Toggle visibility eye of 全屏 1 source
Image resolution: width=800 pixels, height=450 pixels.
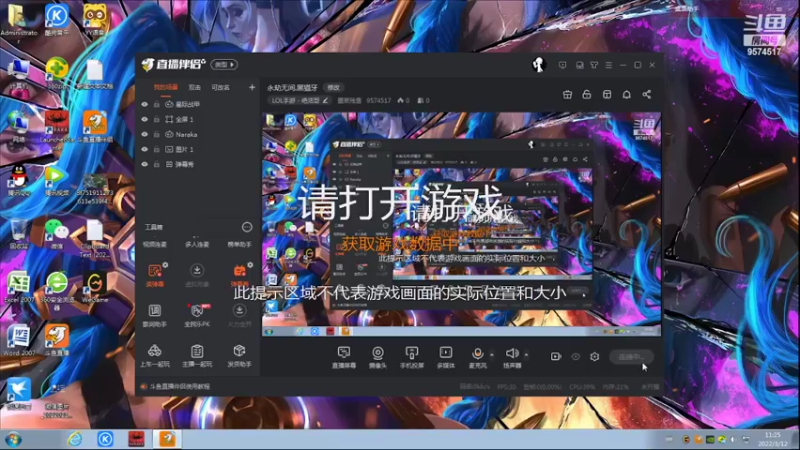click(144, 119)
